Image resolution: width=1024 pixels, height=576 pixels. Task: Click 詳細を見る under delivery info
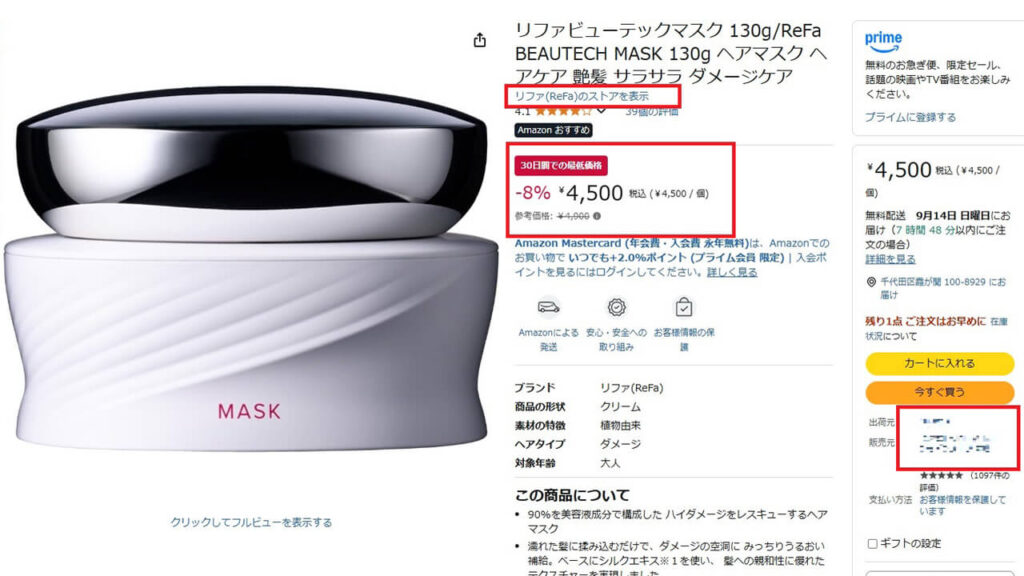[x=890, y=259]
